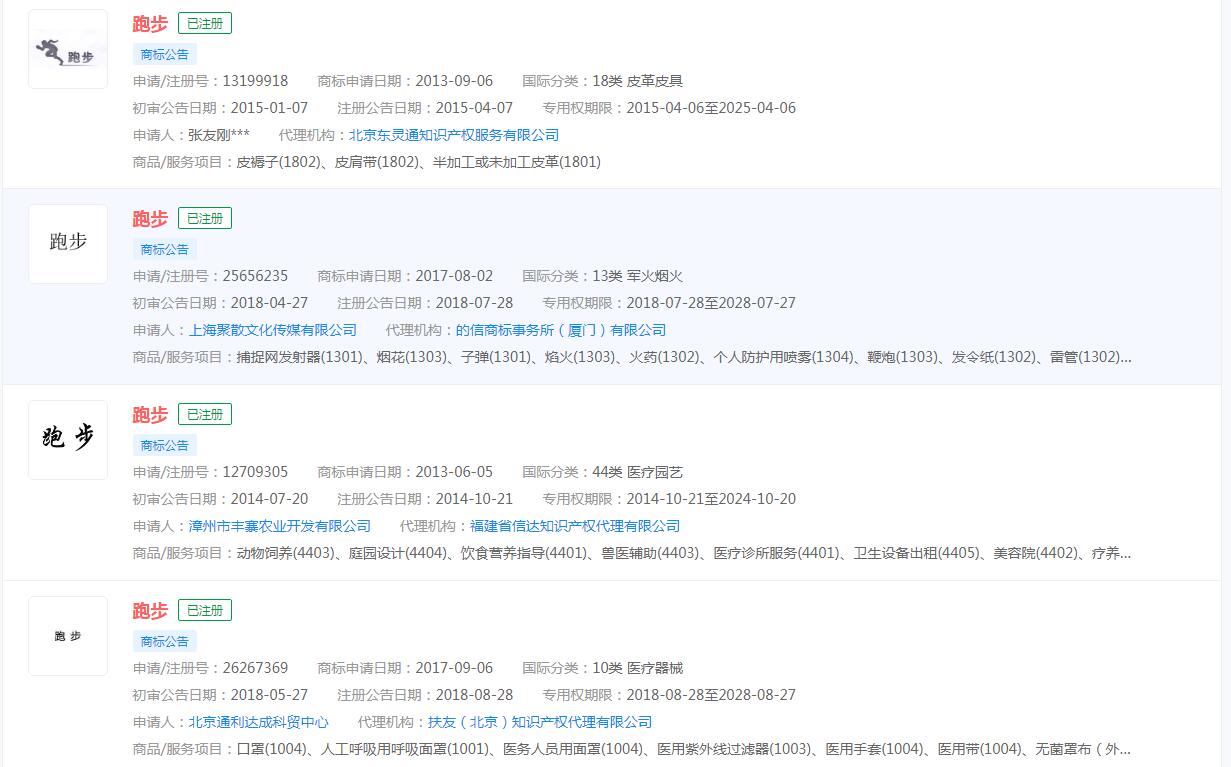Viewport: 1231px width, 767px height.
Task: Click the 已注册 badge for registration 25656235
Action: tap(205, 218)
